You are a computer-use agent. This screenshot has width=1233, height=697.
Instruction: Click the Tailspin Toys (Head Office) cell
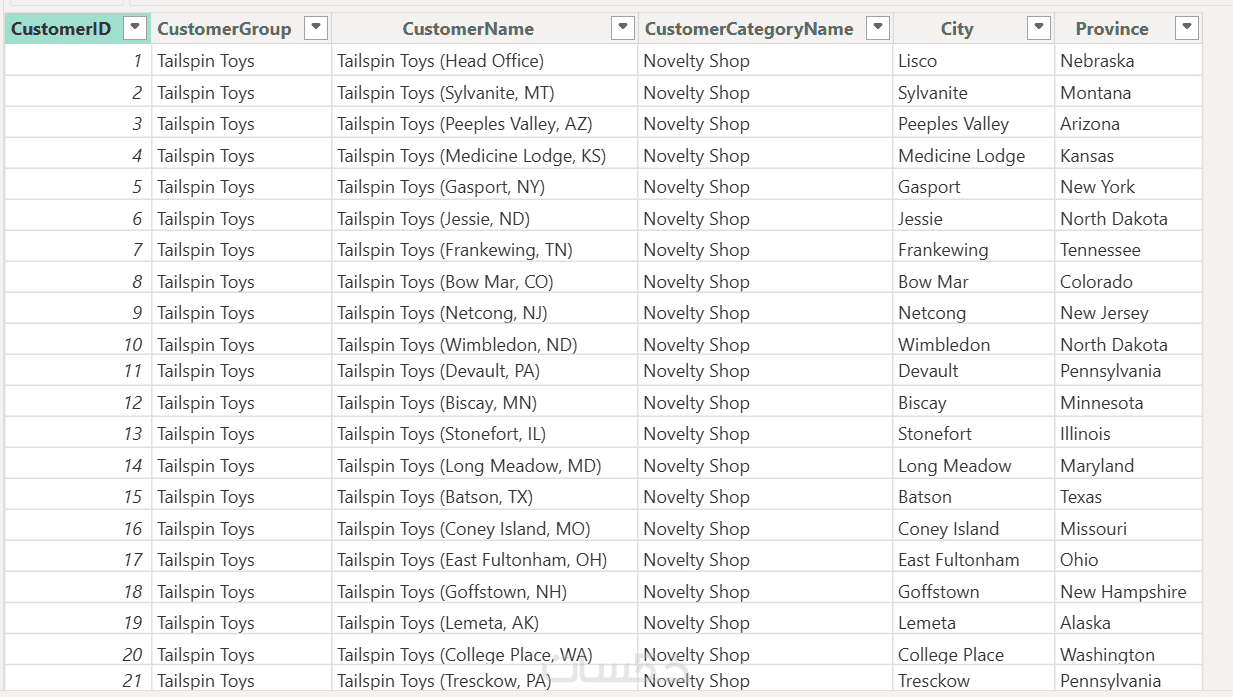point(440,61)
